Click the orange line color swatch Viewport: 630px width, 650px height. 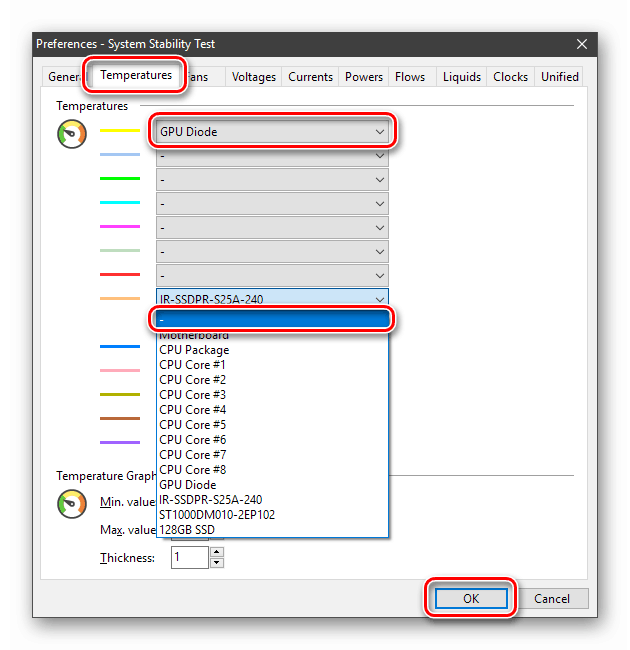pyautogui.click(x=120, y=298)
